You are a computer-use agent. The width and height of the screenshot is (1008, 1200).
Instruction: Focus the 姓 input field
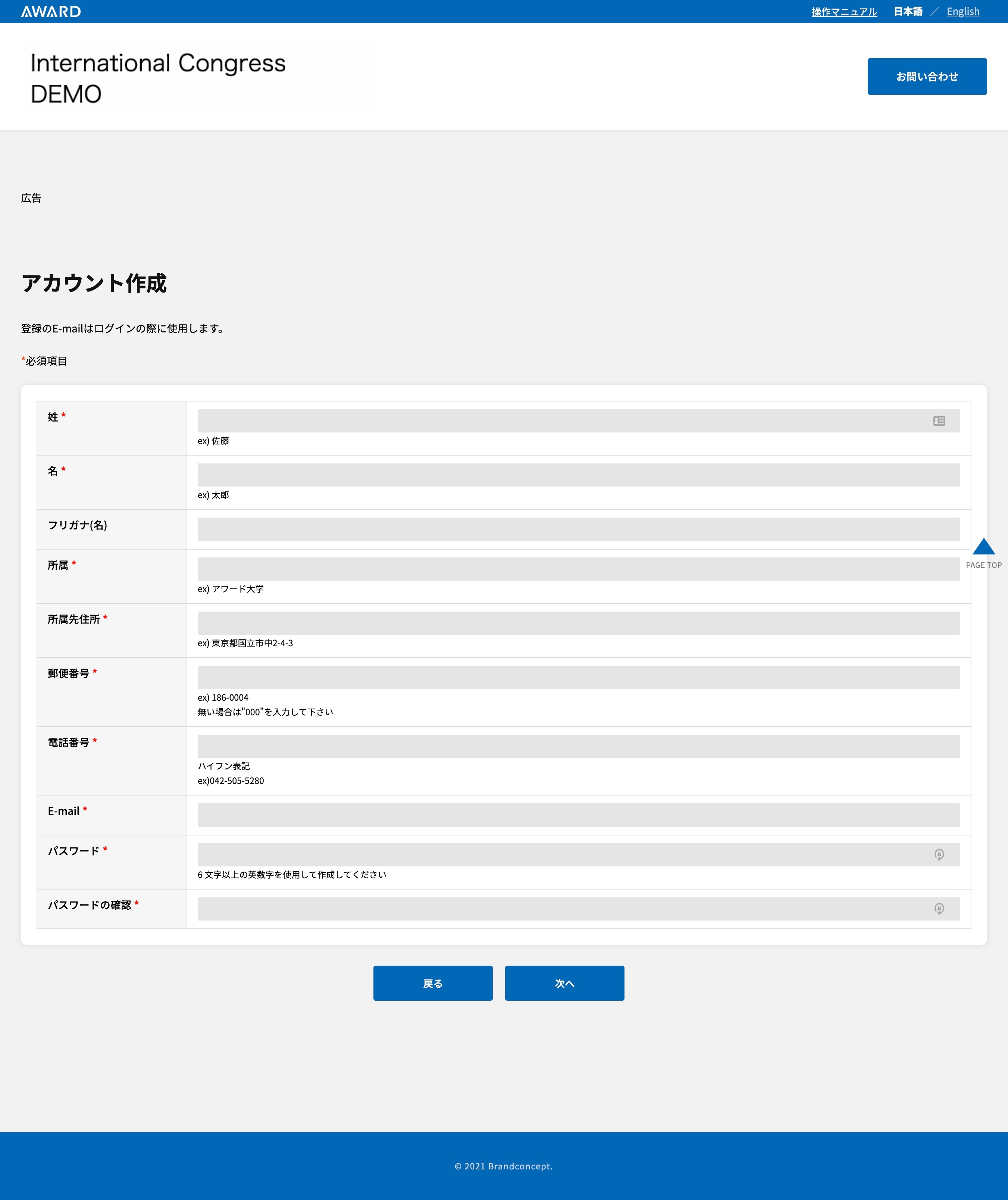click(578, 421)
